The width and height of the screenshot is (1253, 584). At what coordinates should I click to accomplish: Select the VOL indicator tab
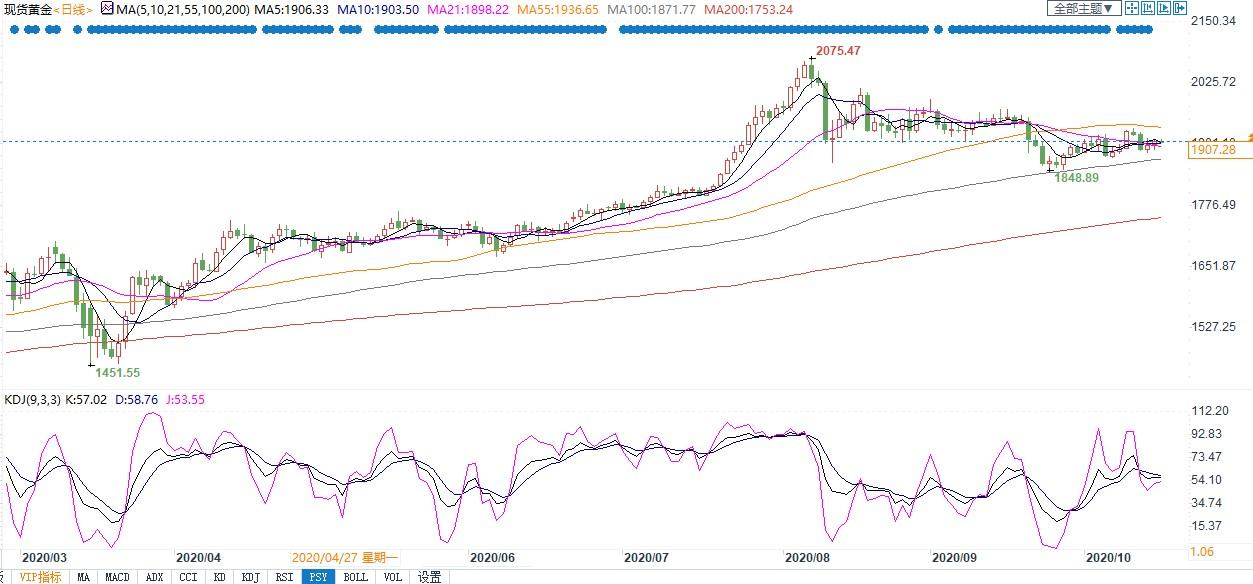(393, 577)
